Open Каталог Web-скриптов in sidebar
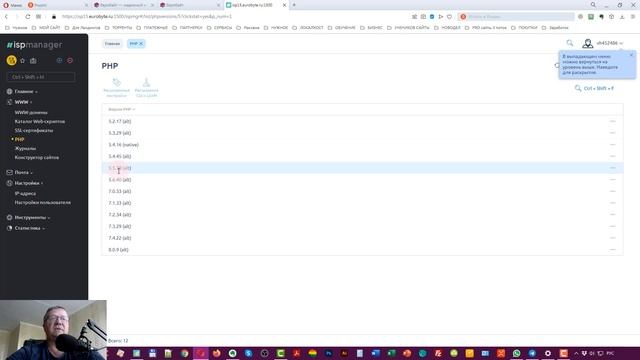Screen dimensions: 640x360 [x=40, y=121]
